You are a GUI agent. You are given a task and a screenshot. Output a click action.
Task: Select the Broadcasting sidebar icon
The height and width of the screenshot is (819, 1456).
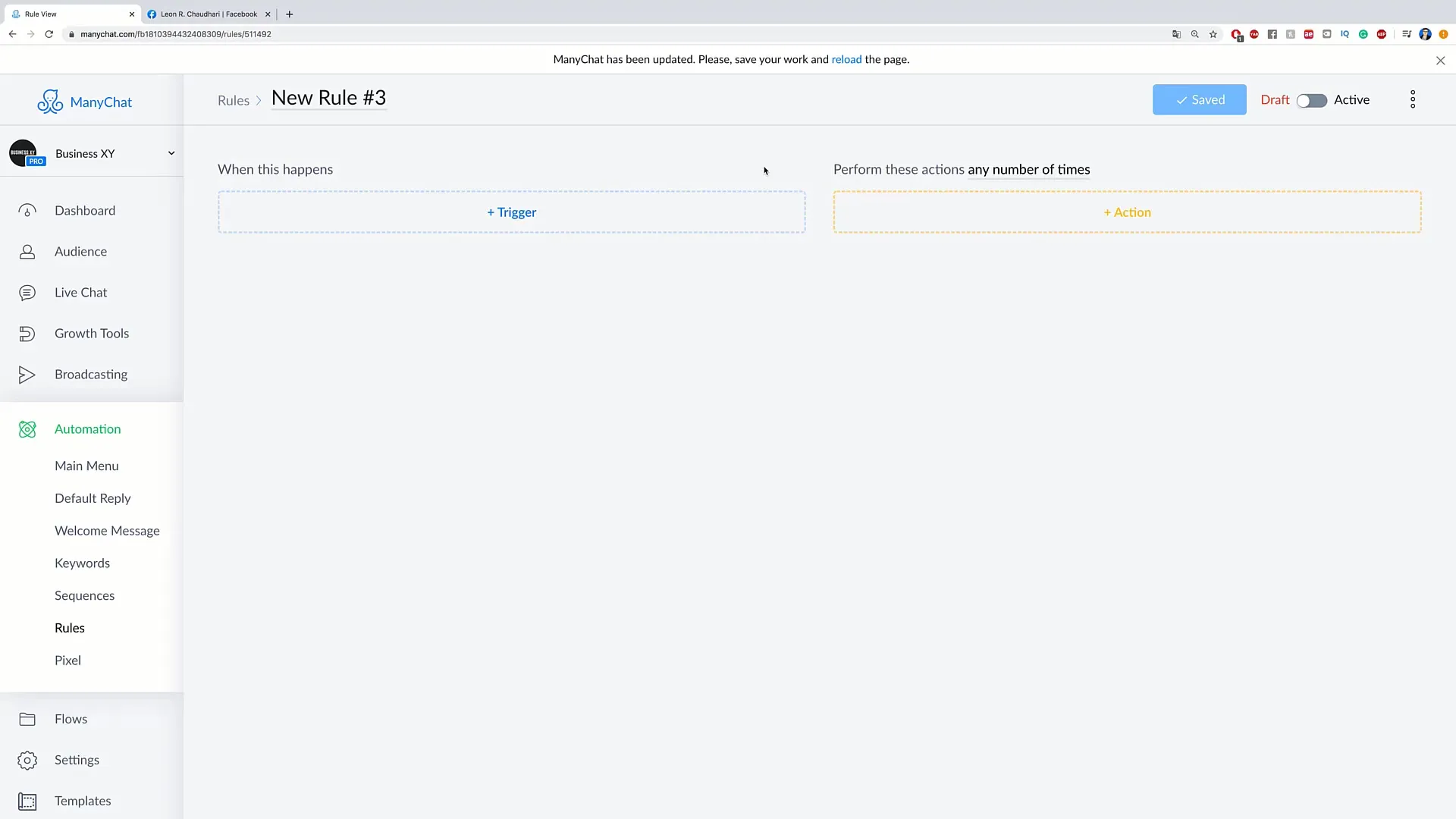point(27,373)
